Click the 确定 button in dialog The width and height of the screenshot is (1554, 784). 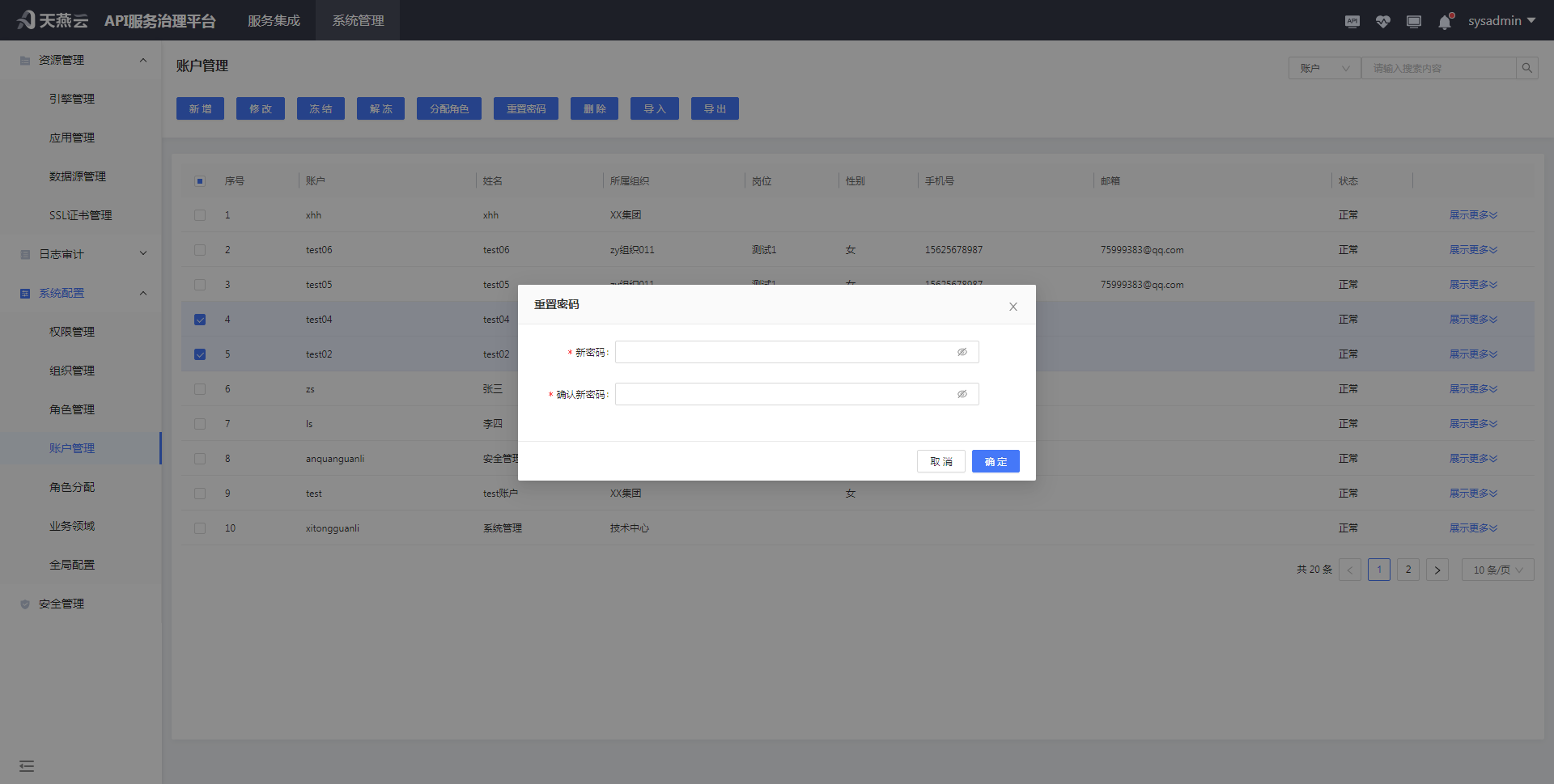996,461
